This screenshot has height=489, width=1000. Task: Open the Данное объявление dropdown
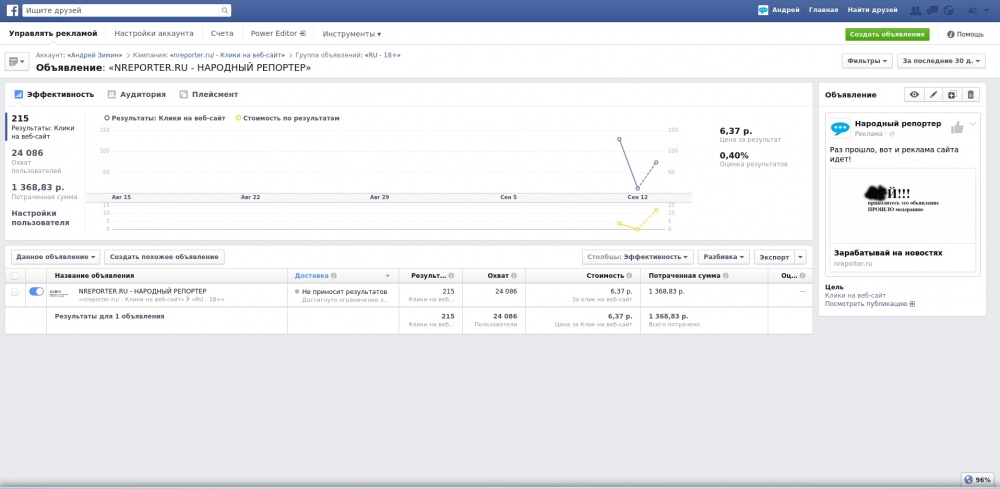click(x=56, y=257)
